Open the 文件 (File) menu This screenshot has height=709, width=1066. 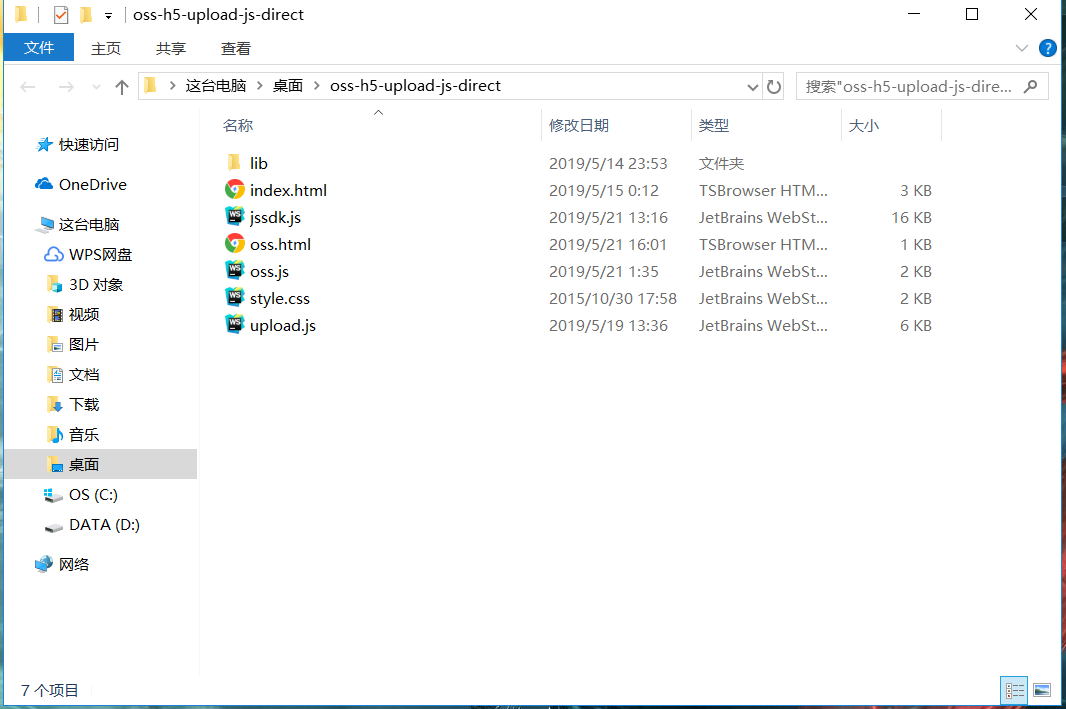point(38,47)
